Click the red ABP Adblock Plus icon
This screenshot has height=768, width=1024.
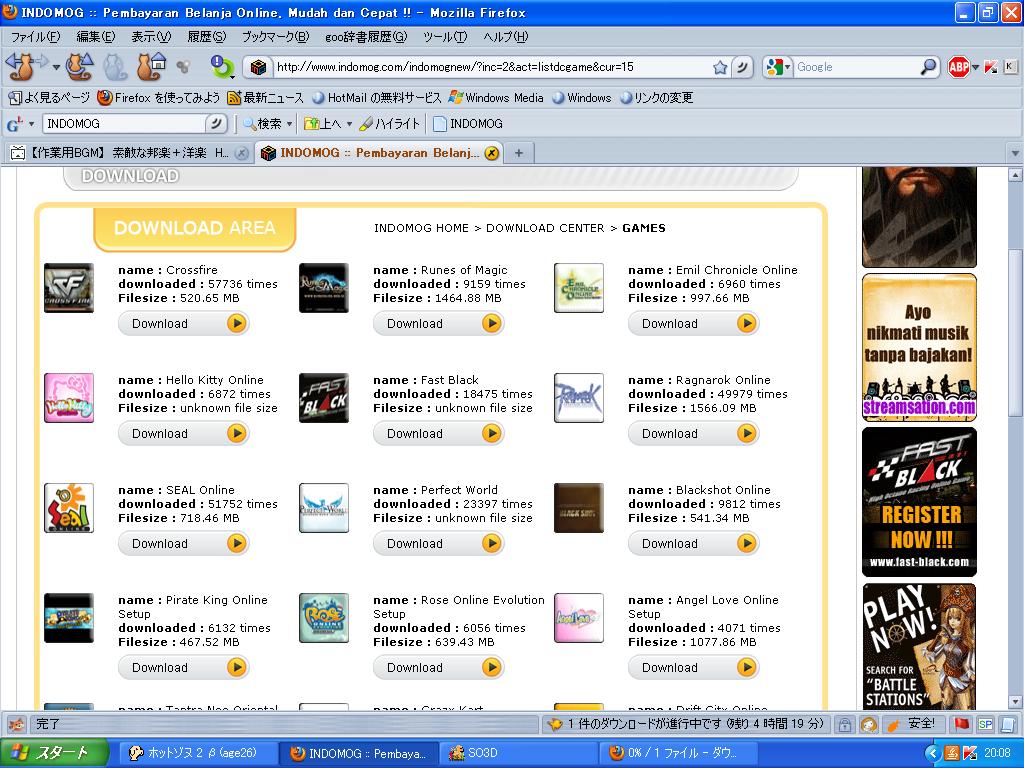tap(958, 67)
